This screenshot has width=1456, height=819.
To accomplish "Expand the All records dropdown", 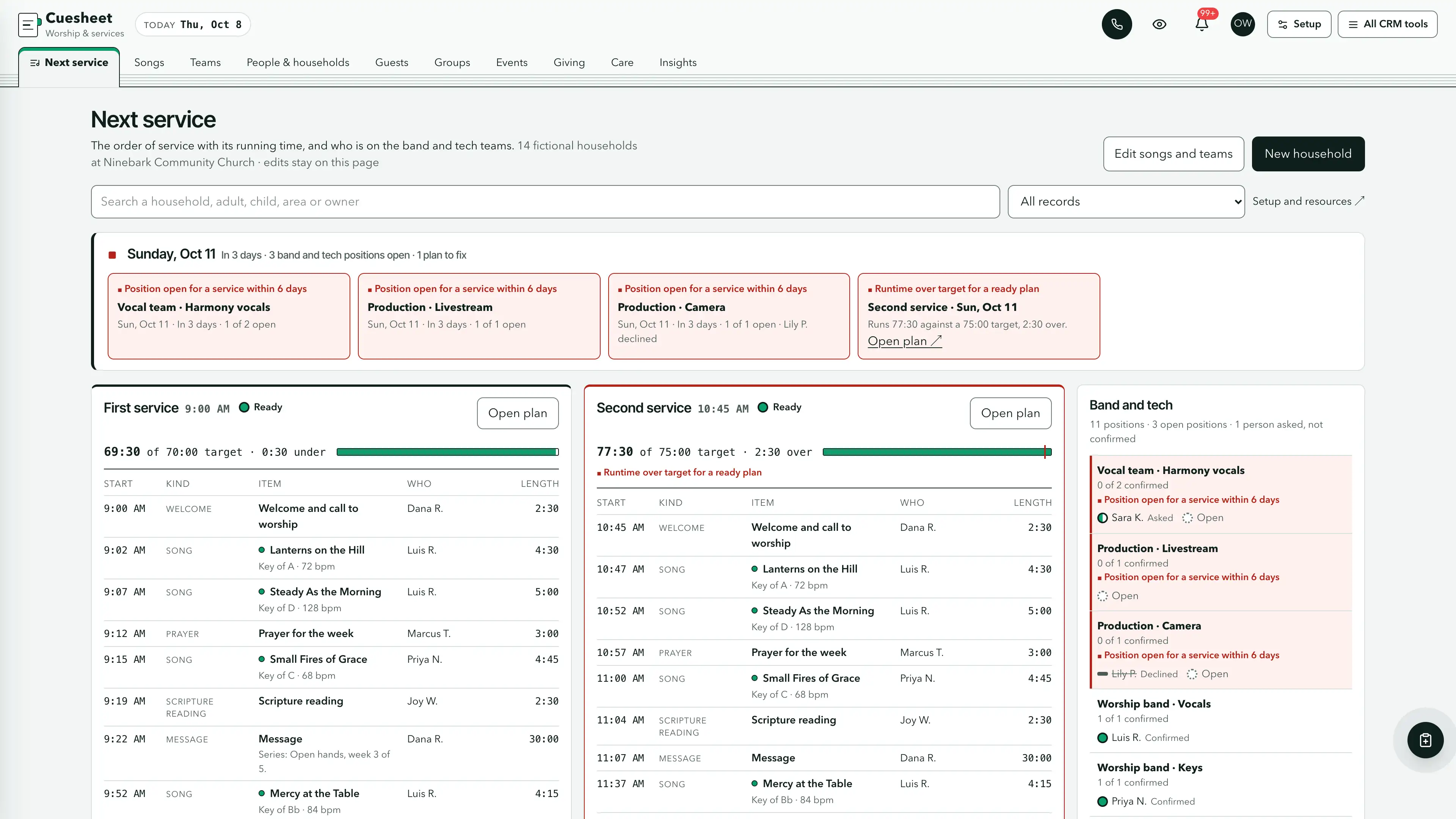I will point(1126,202).
